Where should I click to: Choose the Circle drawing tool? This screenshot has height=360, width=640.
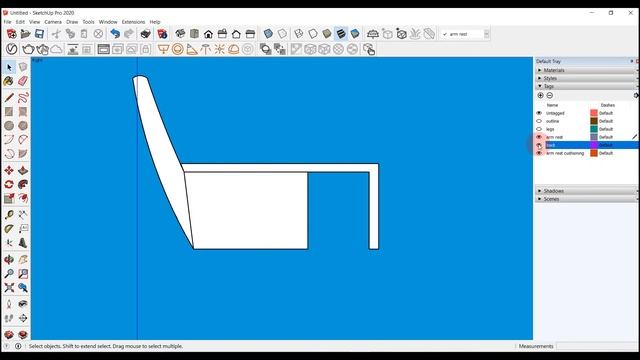pos(9,126)
